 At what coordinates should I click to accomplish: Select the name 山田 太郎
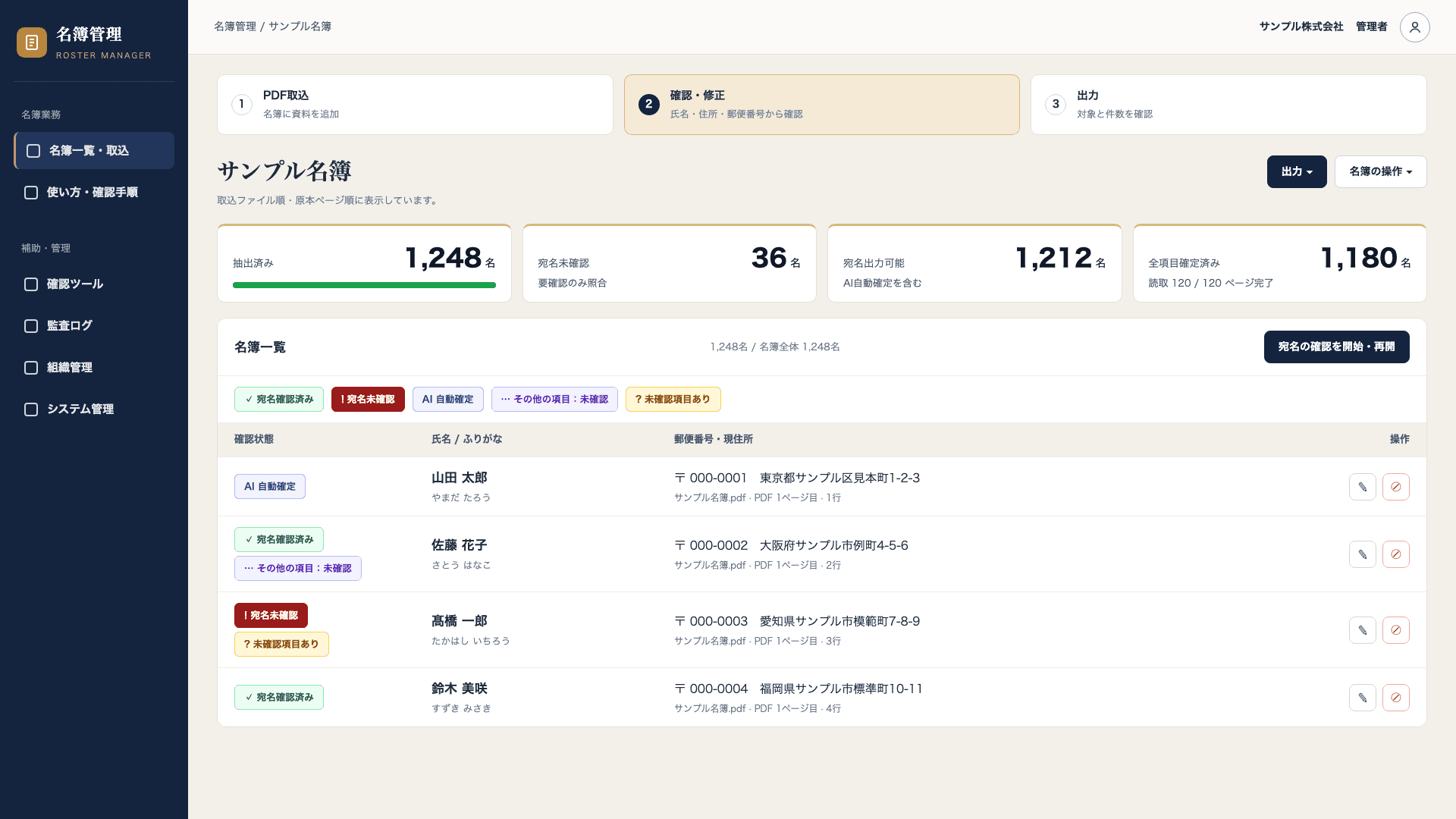pos(459,478)
